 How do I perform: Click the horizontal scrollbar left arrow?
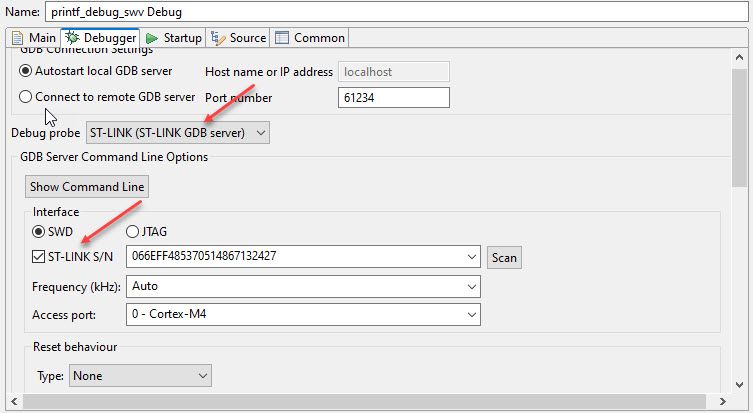tap(14, 401)
